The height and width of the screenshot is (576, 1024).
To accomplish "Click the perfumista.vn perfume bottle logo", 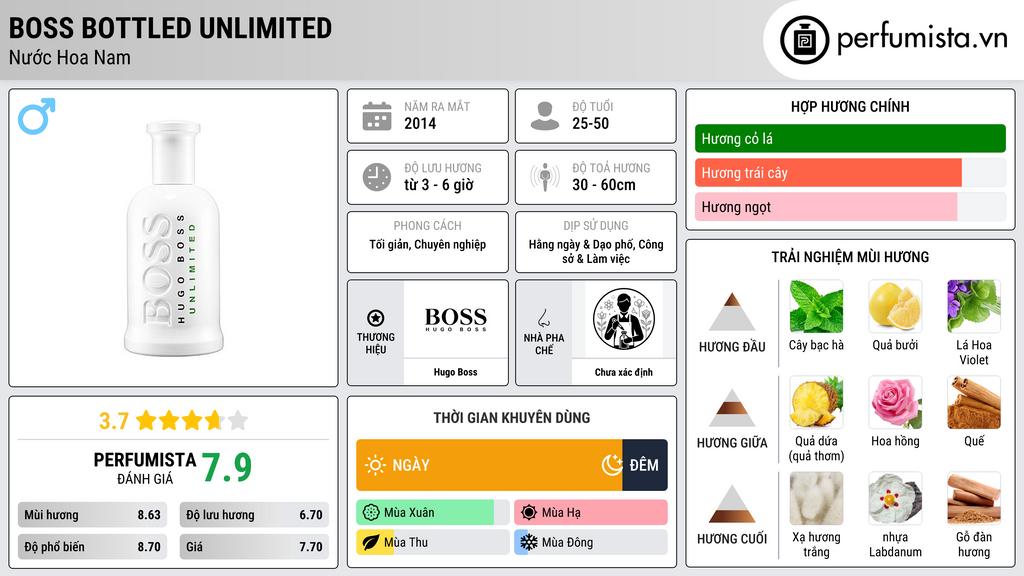I will pos(804,40).
